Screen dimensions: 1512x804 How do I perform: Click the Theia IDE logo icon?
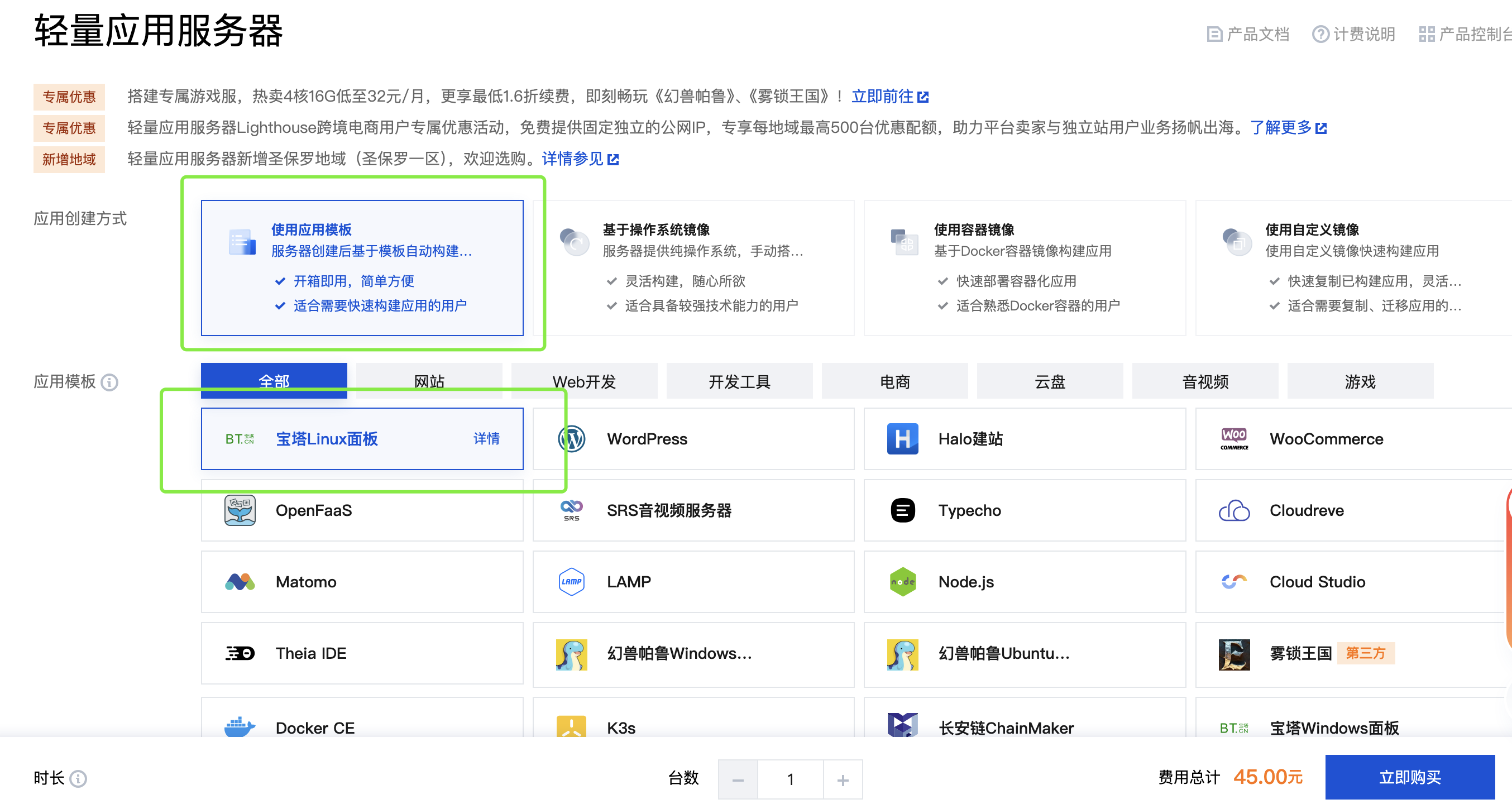pos(240,653)
